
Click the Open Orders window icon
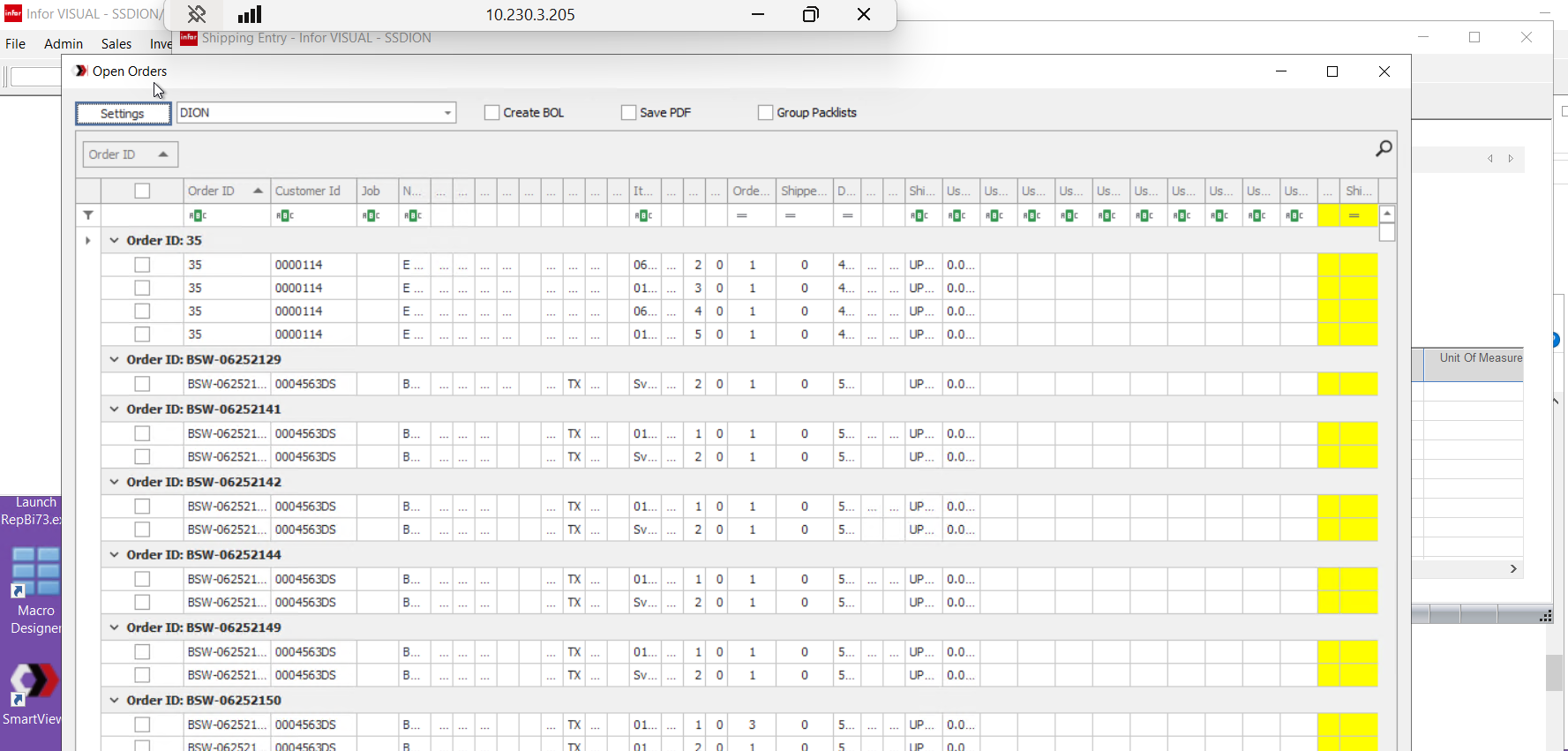coord(81,71)
